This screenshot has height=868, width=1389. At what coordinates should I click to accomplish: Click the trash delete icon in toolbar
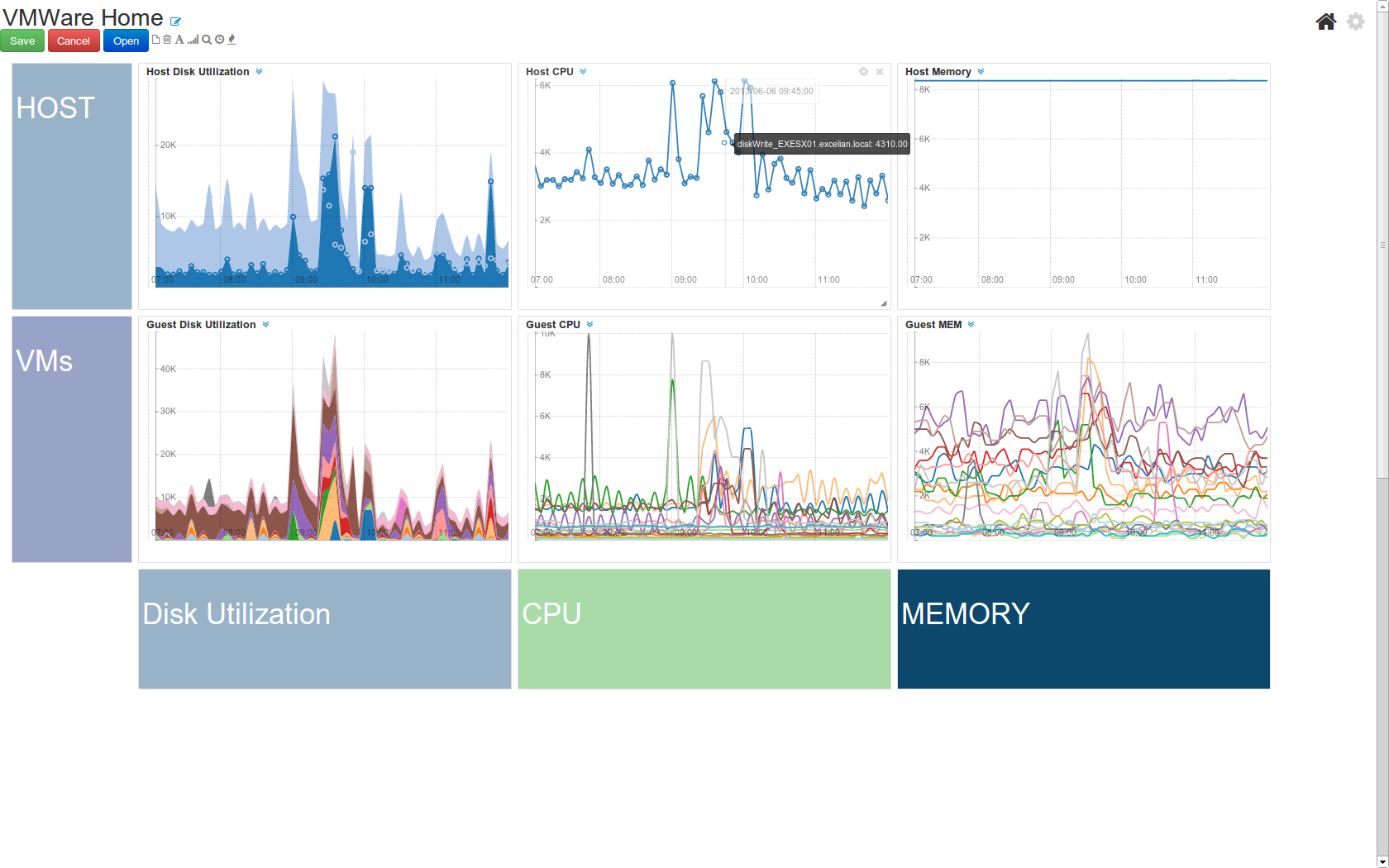167,40
